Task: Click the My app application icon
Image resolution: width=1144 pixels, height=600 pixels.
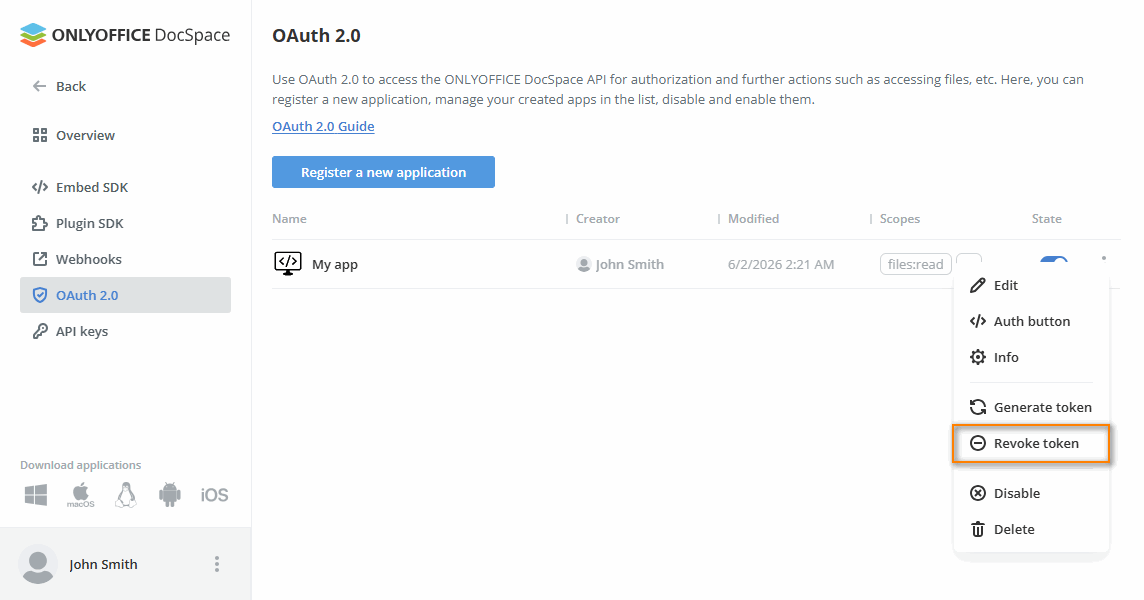Action: 287,264
